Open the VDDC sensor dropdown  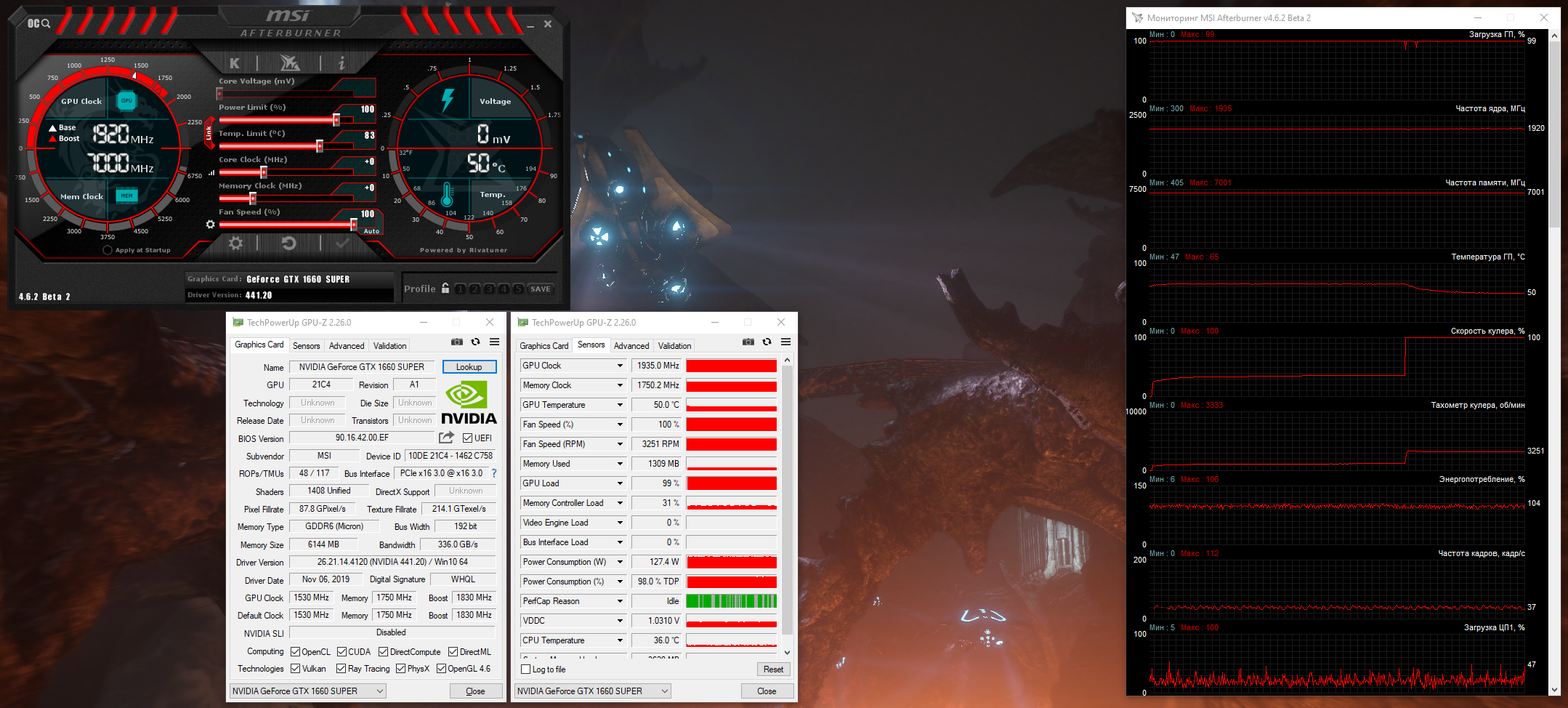(620, 621)
